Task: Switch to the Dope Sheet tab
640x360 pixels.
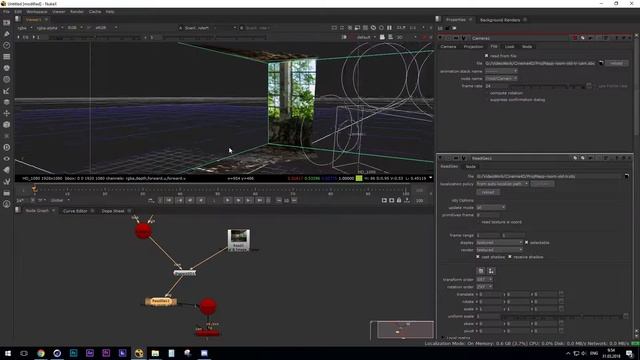Action: coord(113,211)
